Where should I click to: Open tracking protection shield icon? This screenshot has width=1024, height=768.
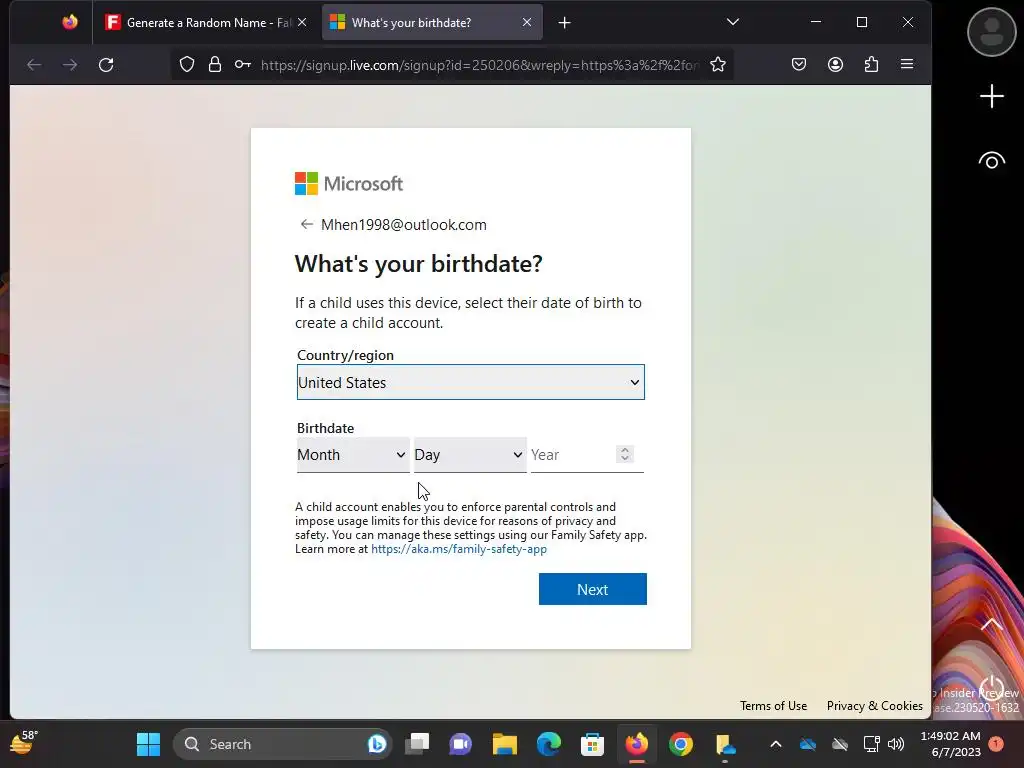(187, 65)
